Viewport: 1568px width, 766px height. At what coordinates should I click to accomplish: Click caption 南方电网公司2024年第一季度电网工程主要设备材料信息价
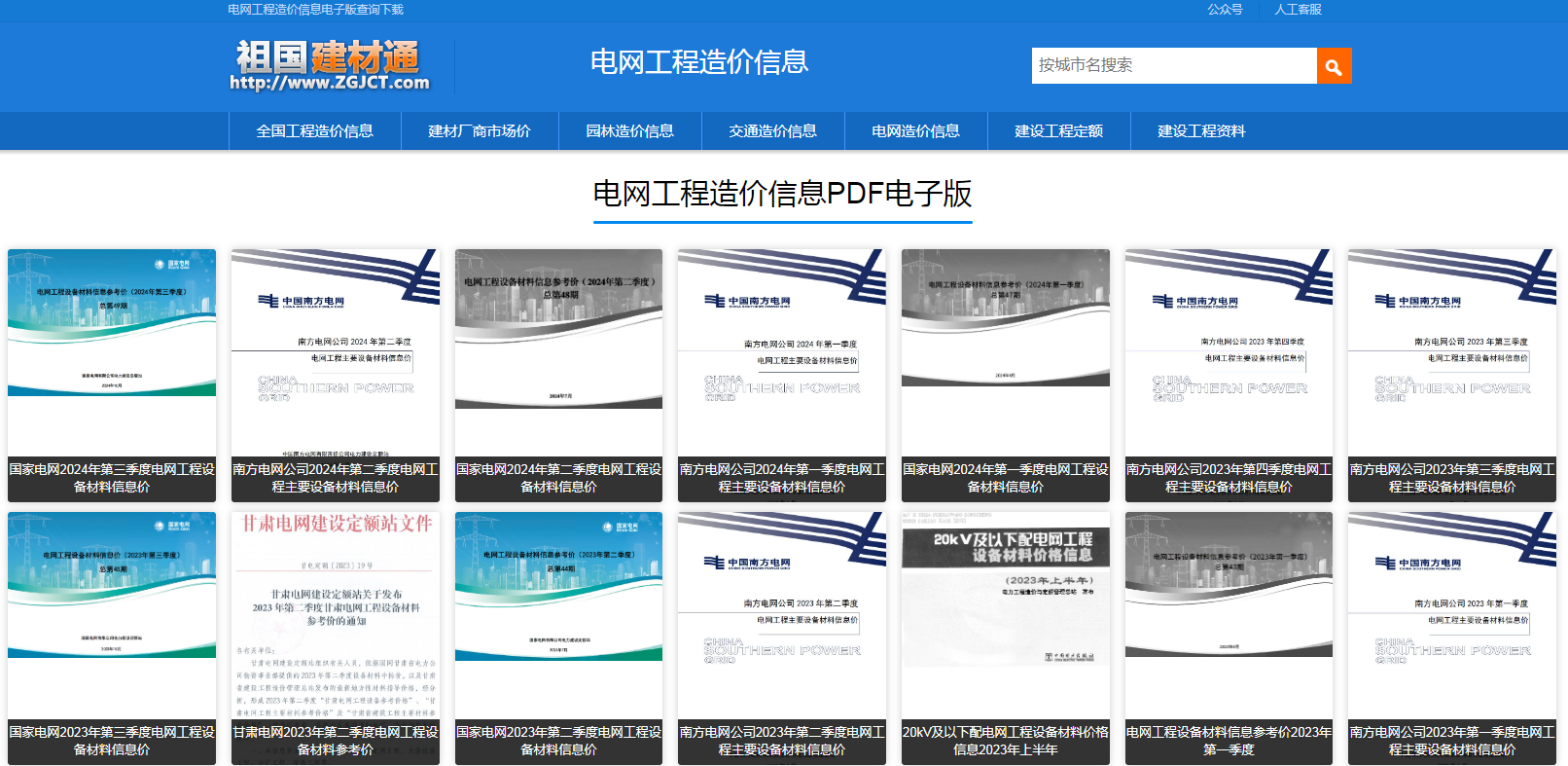[x=782, y=479]
